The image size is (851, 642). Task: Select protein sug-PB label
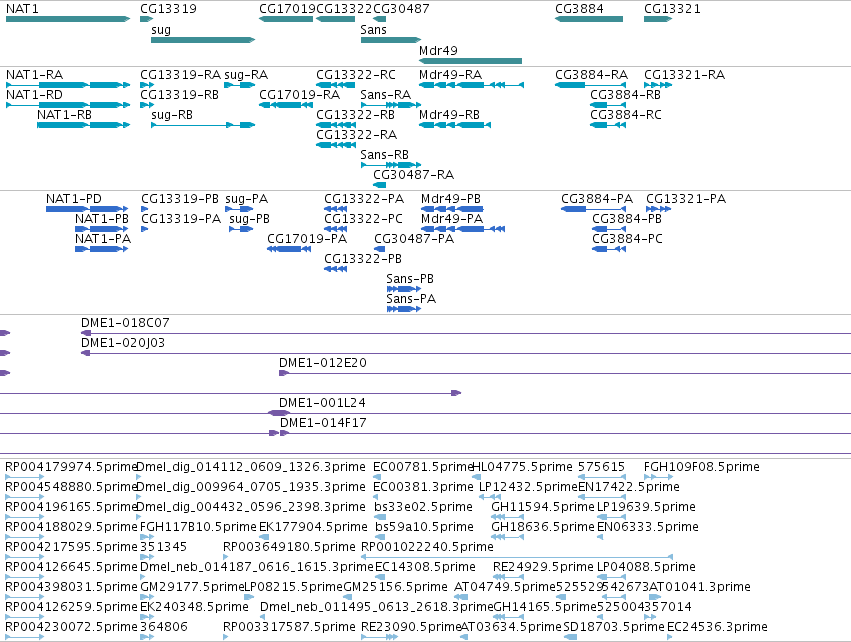coord(249,219)
